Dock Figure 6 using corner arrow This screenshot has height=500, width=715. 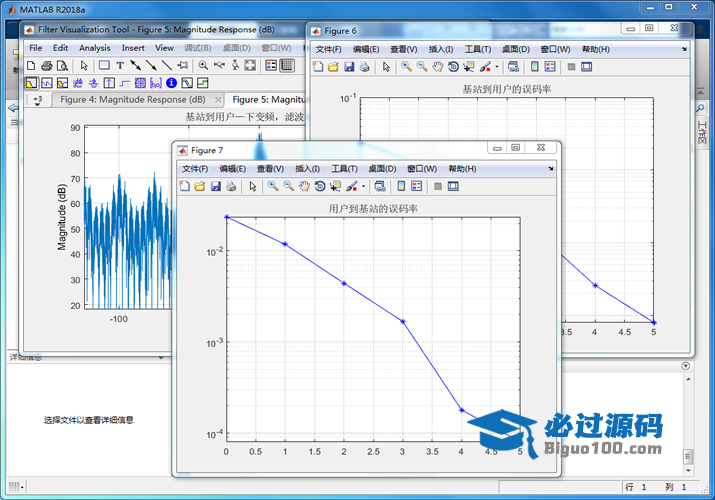click(684, 49)
